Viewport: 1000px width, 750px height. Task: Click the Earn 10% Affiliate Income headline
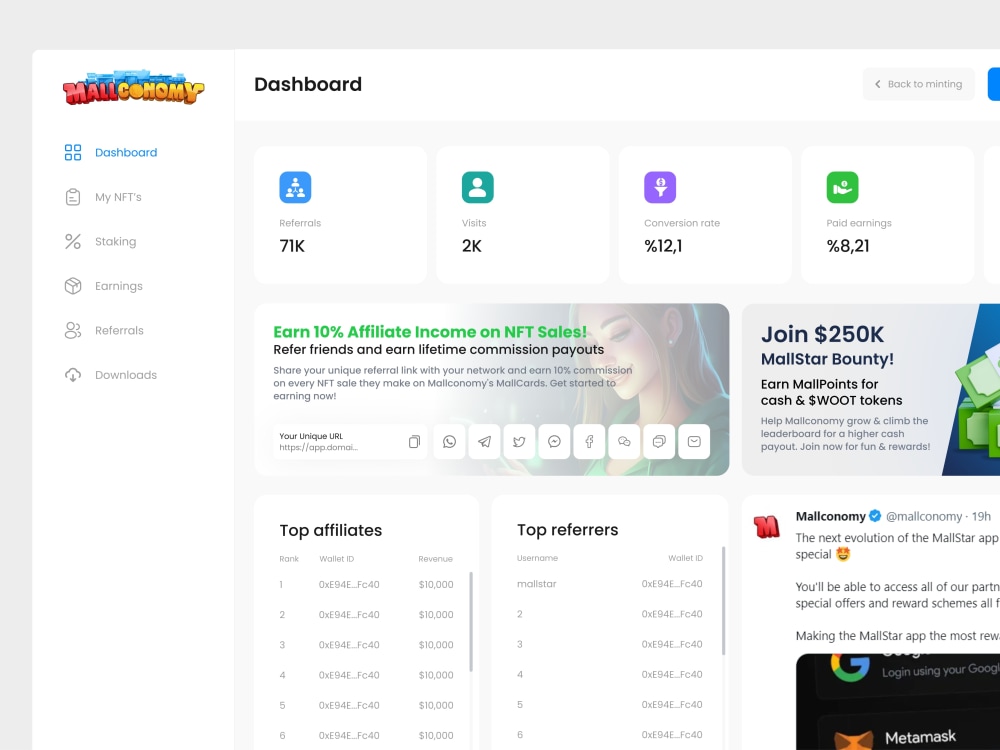tap(430, 332)
